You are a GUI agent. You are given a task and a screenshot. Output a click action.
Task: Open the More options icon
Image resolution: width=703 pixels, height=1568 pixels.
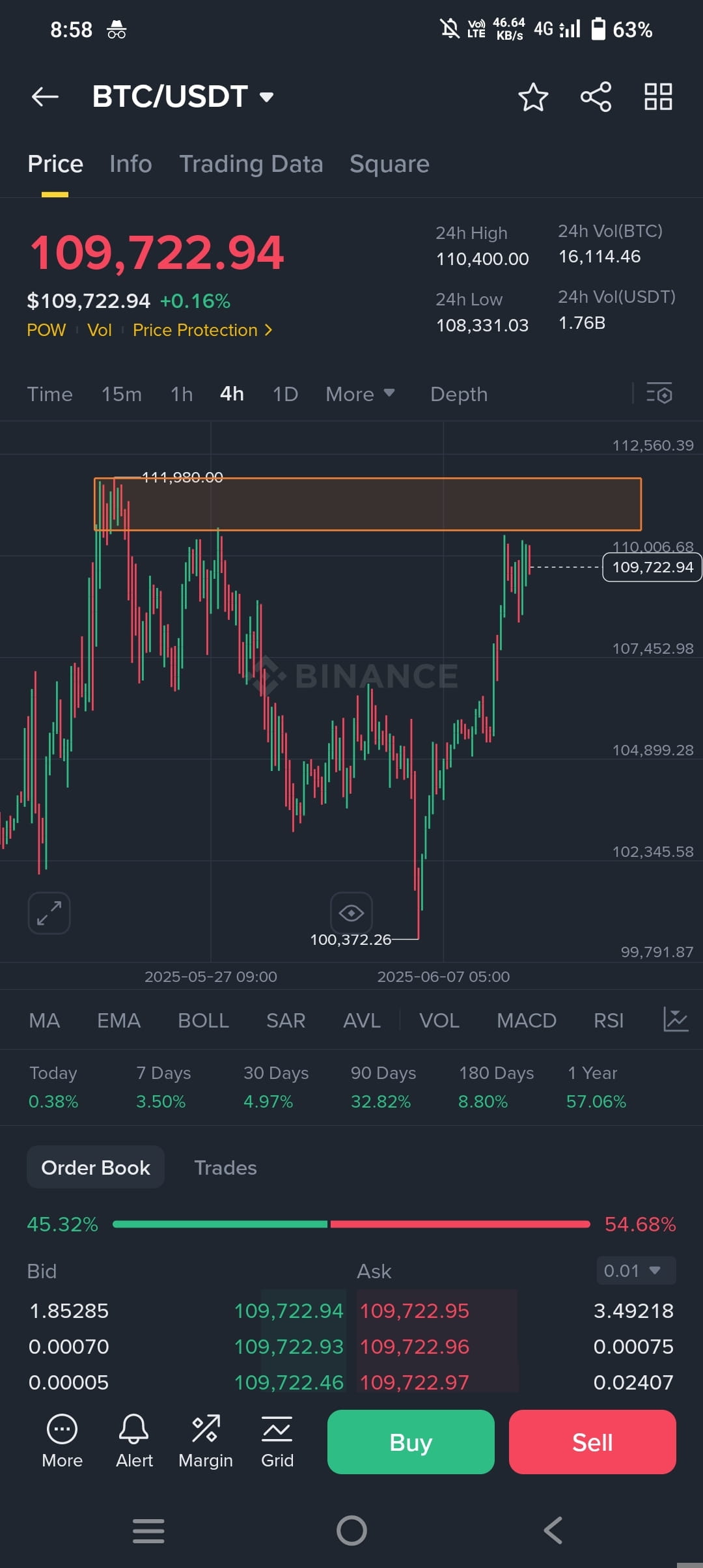[62, 1441]
